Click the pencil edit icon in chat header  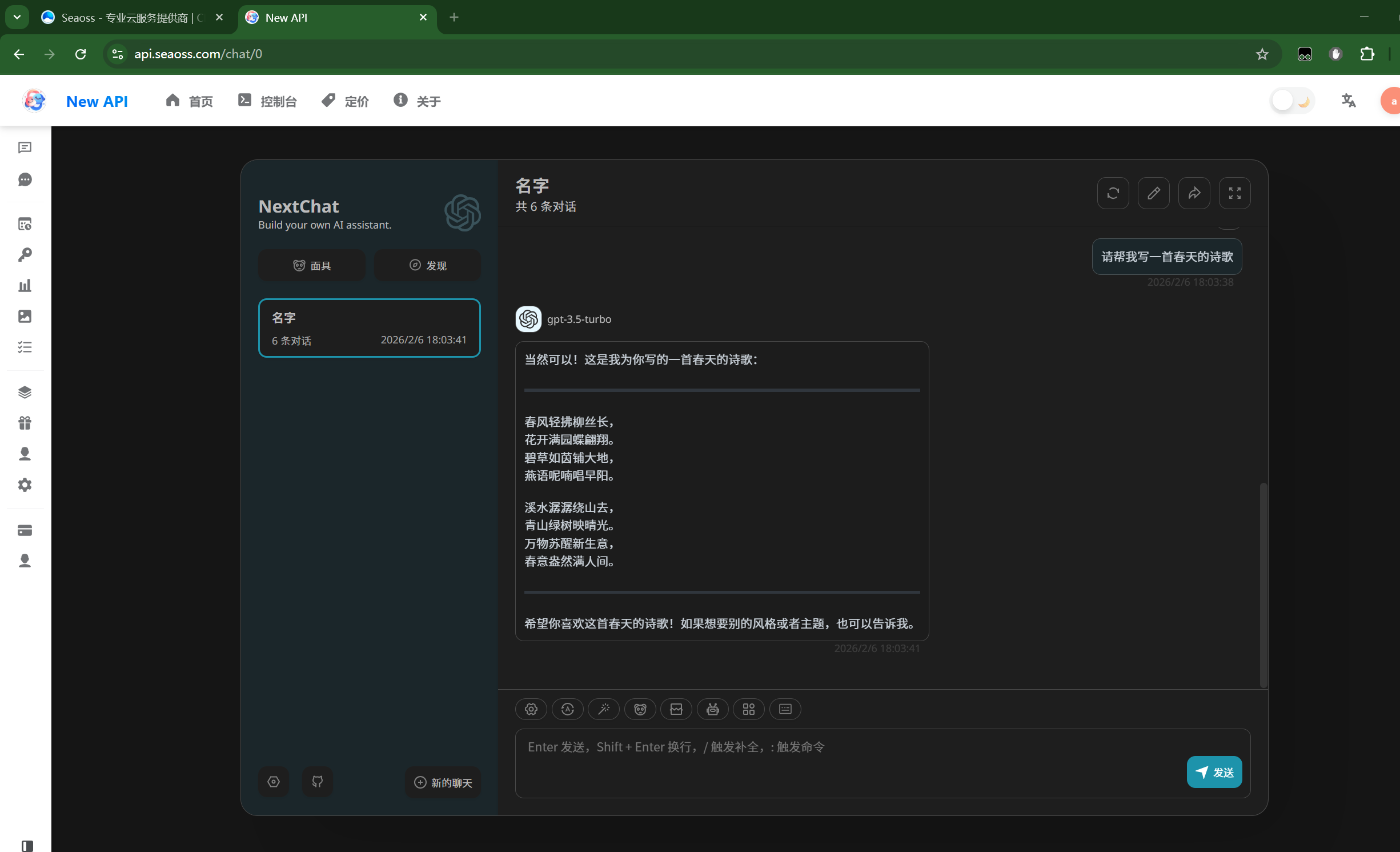1153,193
